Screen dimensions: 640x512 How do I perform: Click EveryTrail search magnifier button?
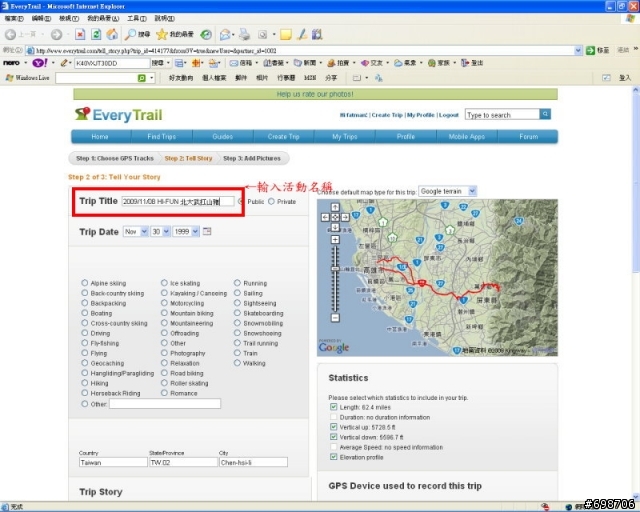coord(545,114)
